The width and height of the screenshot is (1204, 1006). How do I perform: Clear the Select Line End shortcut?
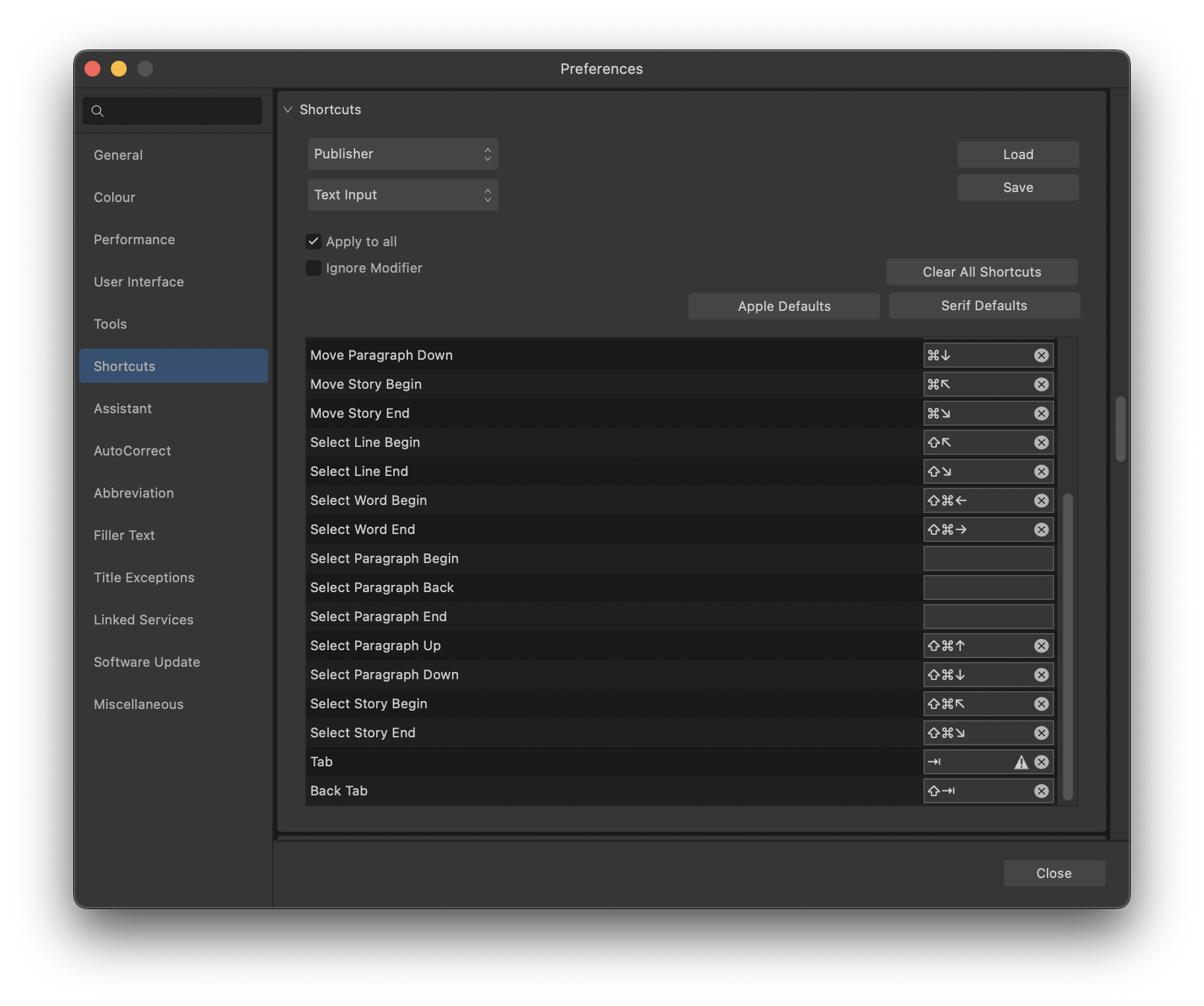1042,471
